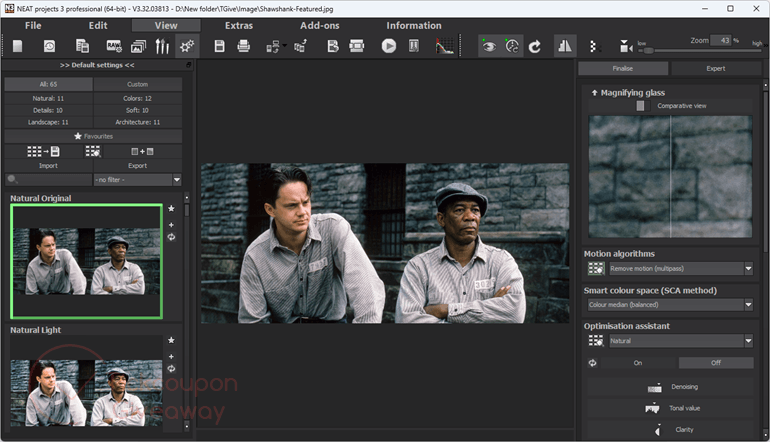This screenshot has height=442, width=770.
Task: Click the blank new project document icon
Action: [17, 46]
